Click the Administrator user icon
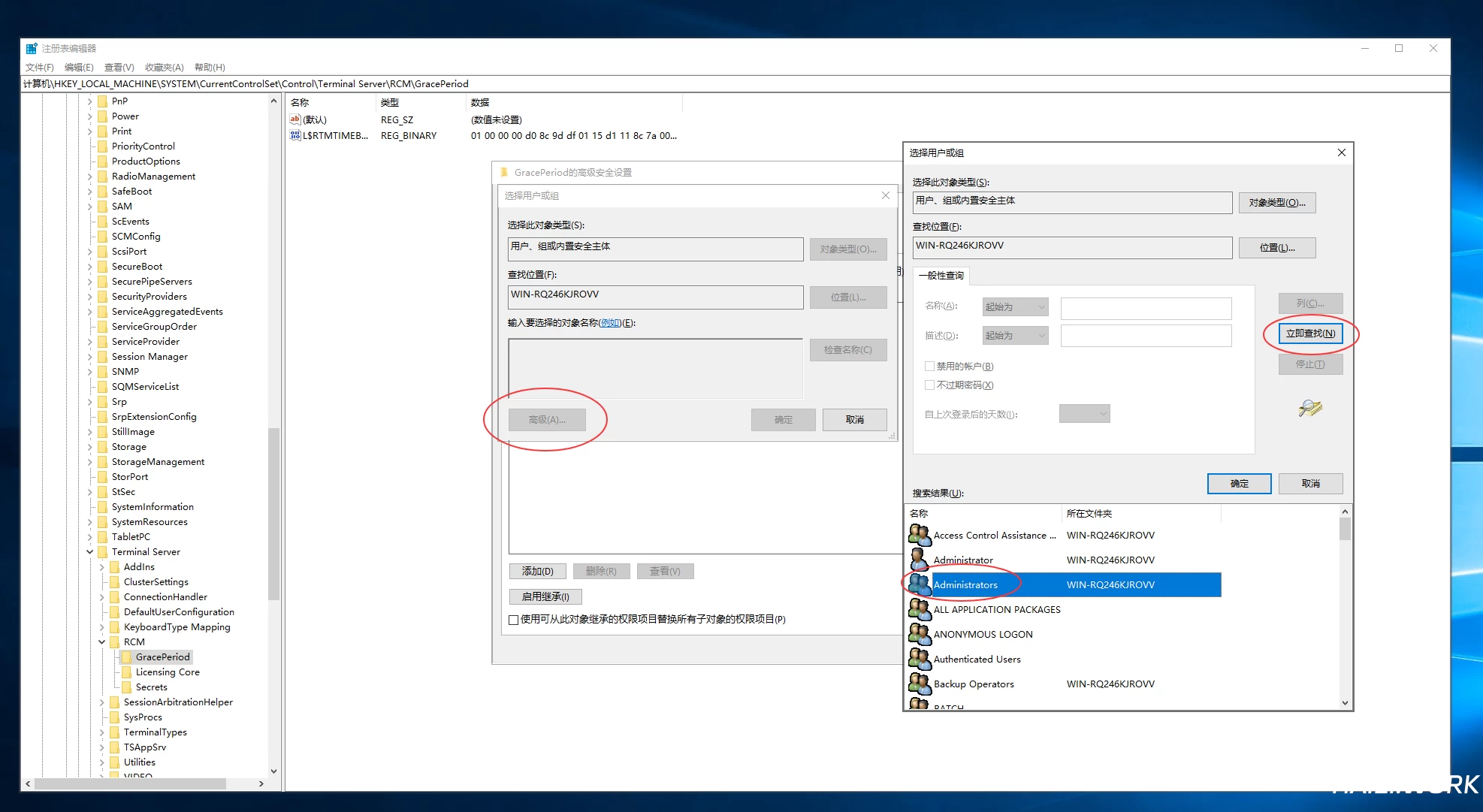The width and height of the screenshot is (1483, 812). pyautogui.click(x=918, y=560)
